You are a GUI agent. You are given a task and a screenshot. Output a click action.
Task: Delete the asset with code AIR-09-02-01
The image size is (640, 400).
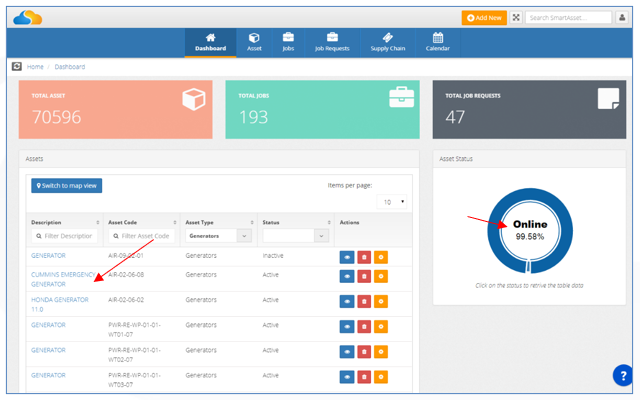364,257
